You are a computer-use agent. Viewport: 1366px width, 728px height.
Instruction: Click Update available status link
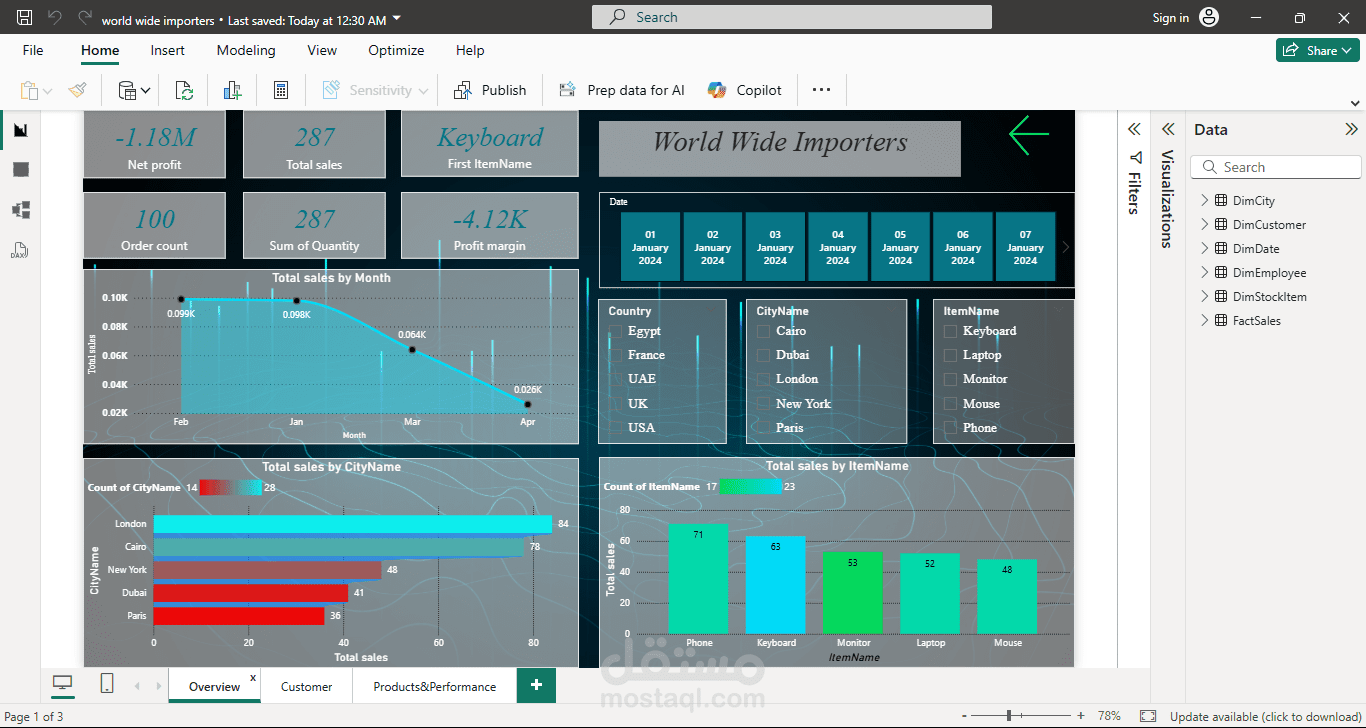tap(1266, 716)
